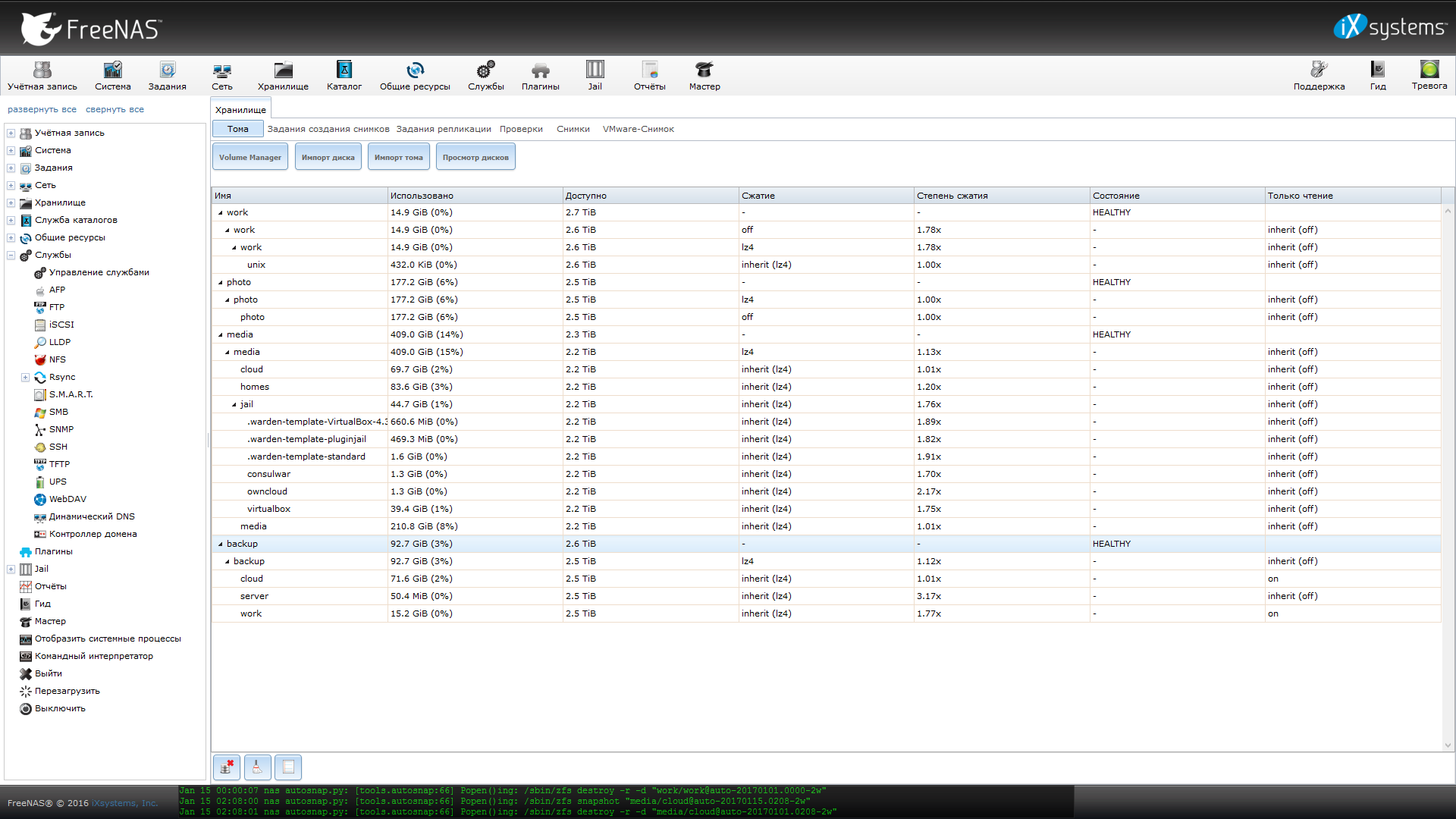Image resolution: width=1456 pixels, height=819 pixels.
Task: Open the Задания toolbar icon
Action: point(168,76)
